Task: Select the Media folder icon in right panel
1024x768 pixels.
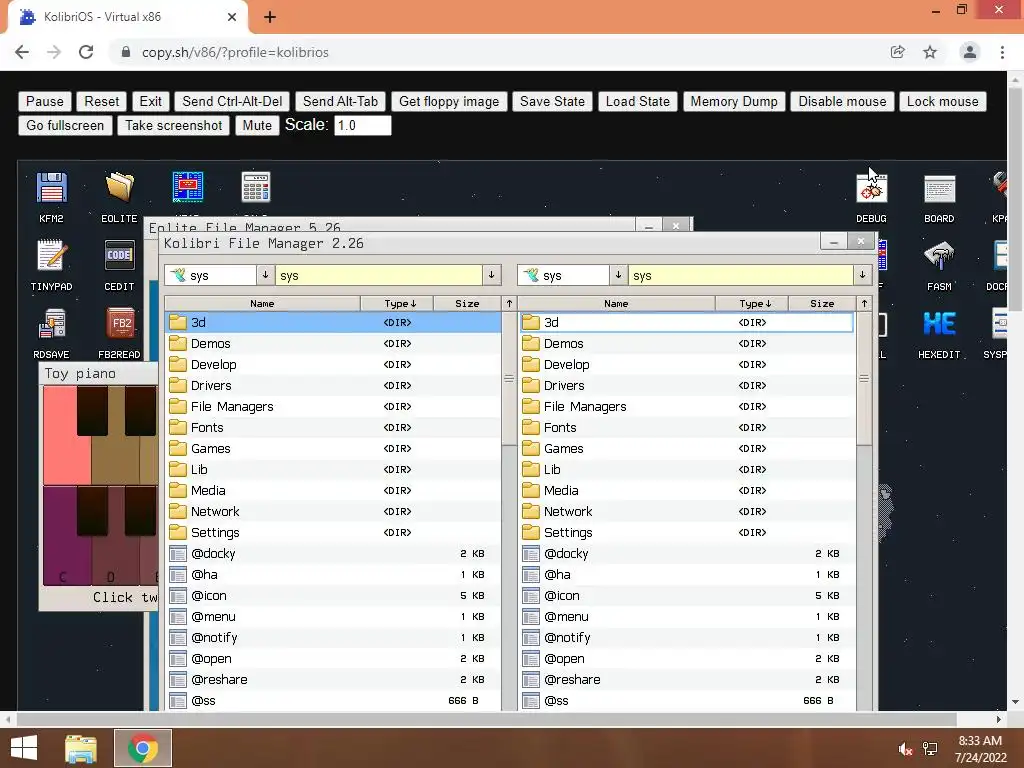Action: coord(531,490)
